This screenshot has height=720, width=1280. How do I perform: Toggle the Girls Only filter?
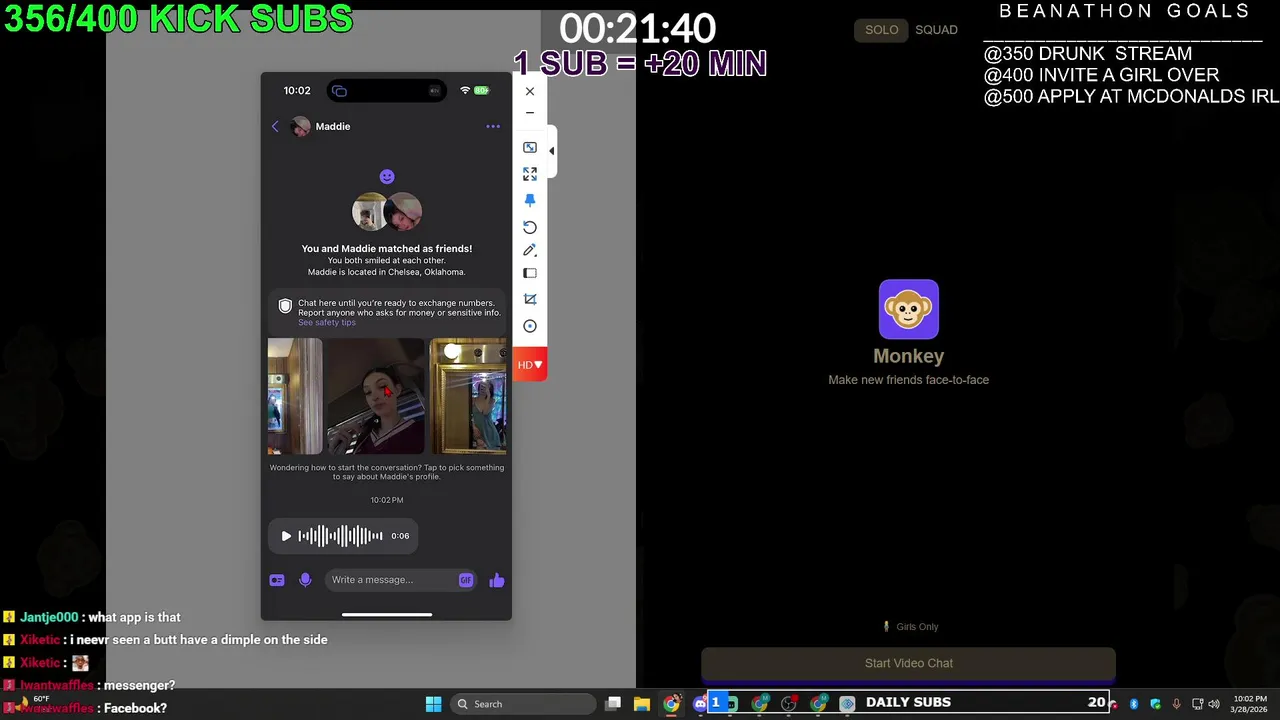pyautogui.click(x=910, y=627)
